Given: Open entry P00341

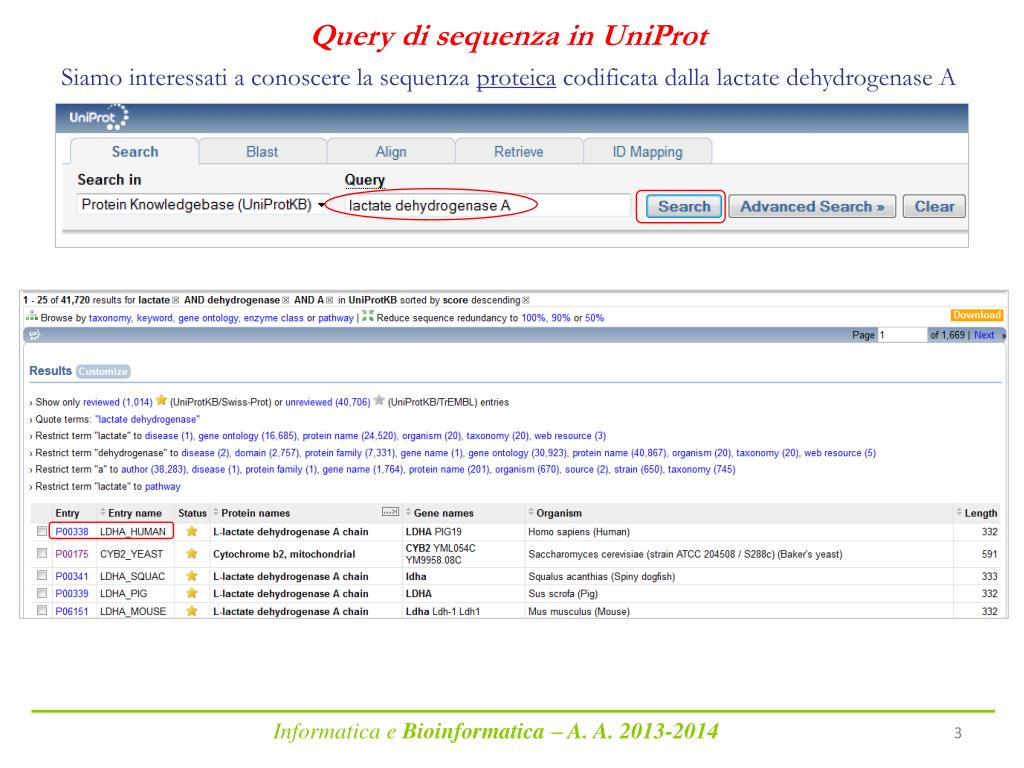Looking at the screenshot, I should point(72,577).
